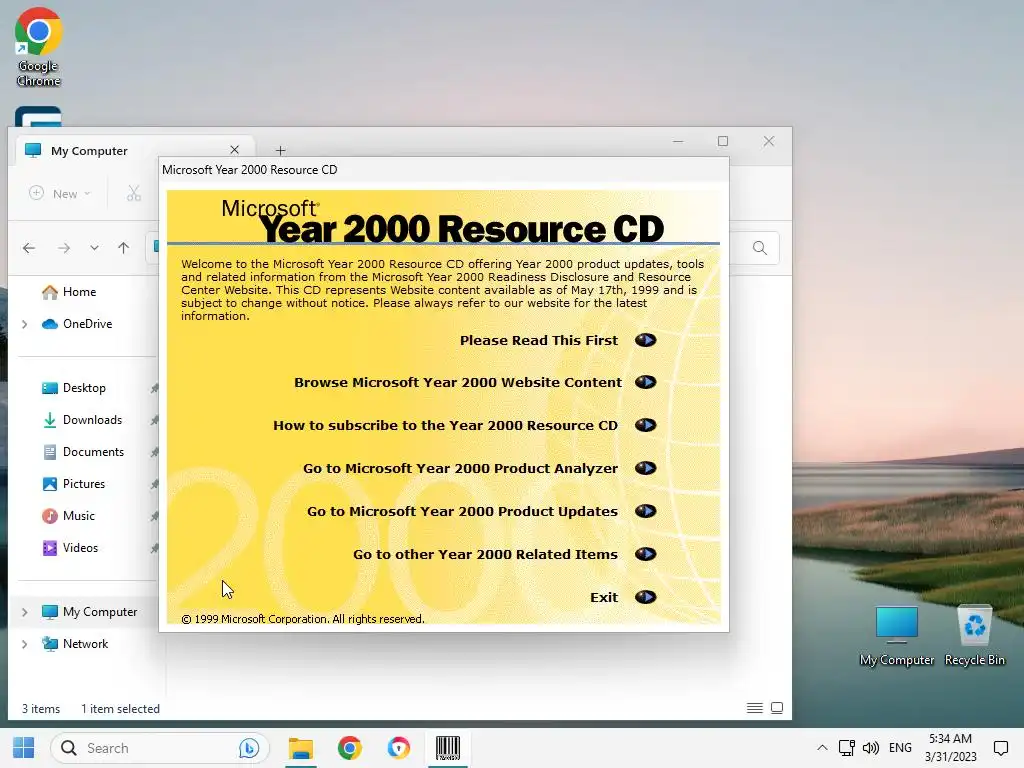Viewport: 1024px width, 768px height.
Task: Open recent locations dropdown in File Explorer
Action: (x=95, y=248)
